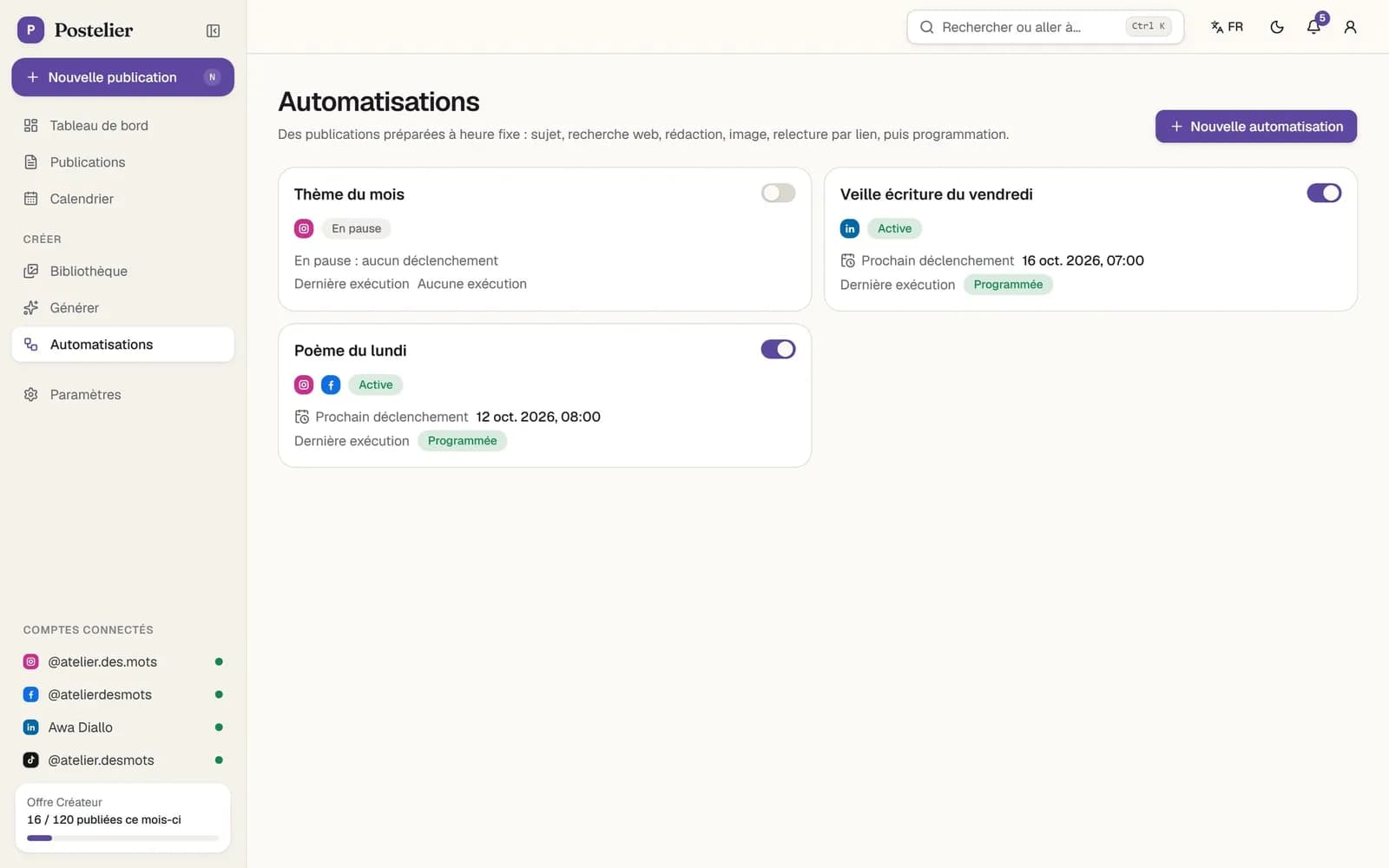
Task: Click schedule icon next to 16 oct. trigger
Action: [848, 260]
